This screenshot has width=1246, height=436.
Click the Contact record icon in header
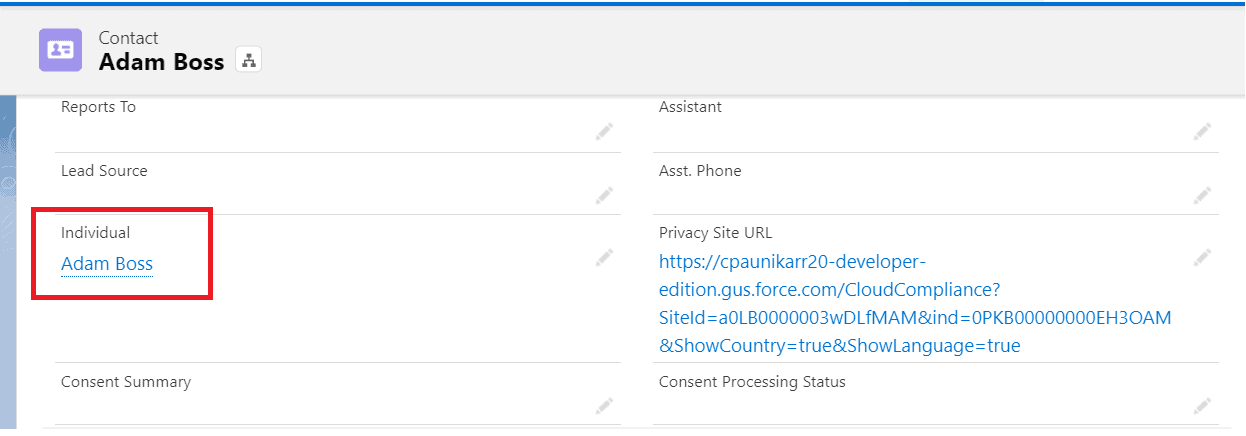60,50
